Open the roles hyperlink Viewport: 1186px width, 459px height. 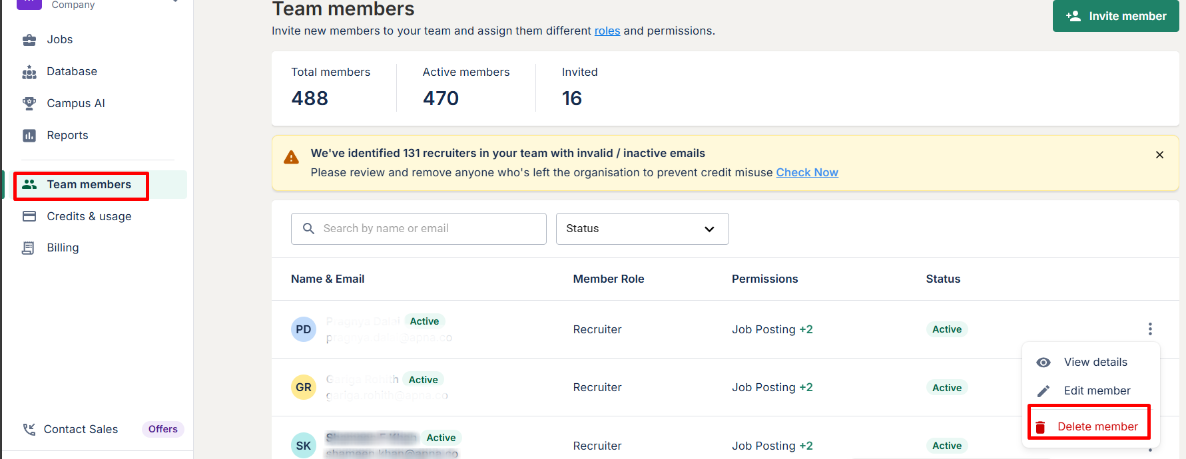607,31
